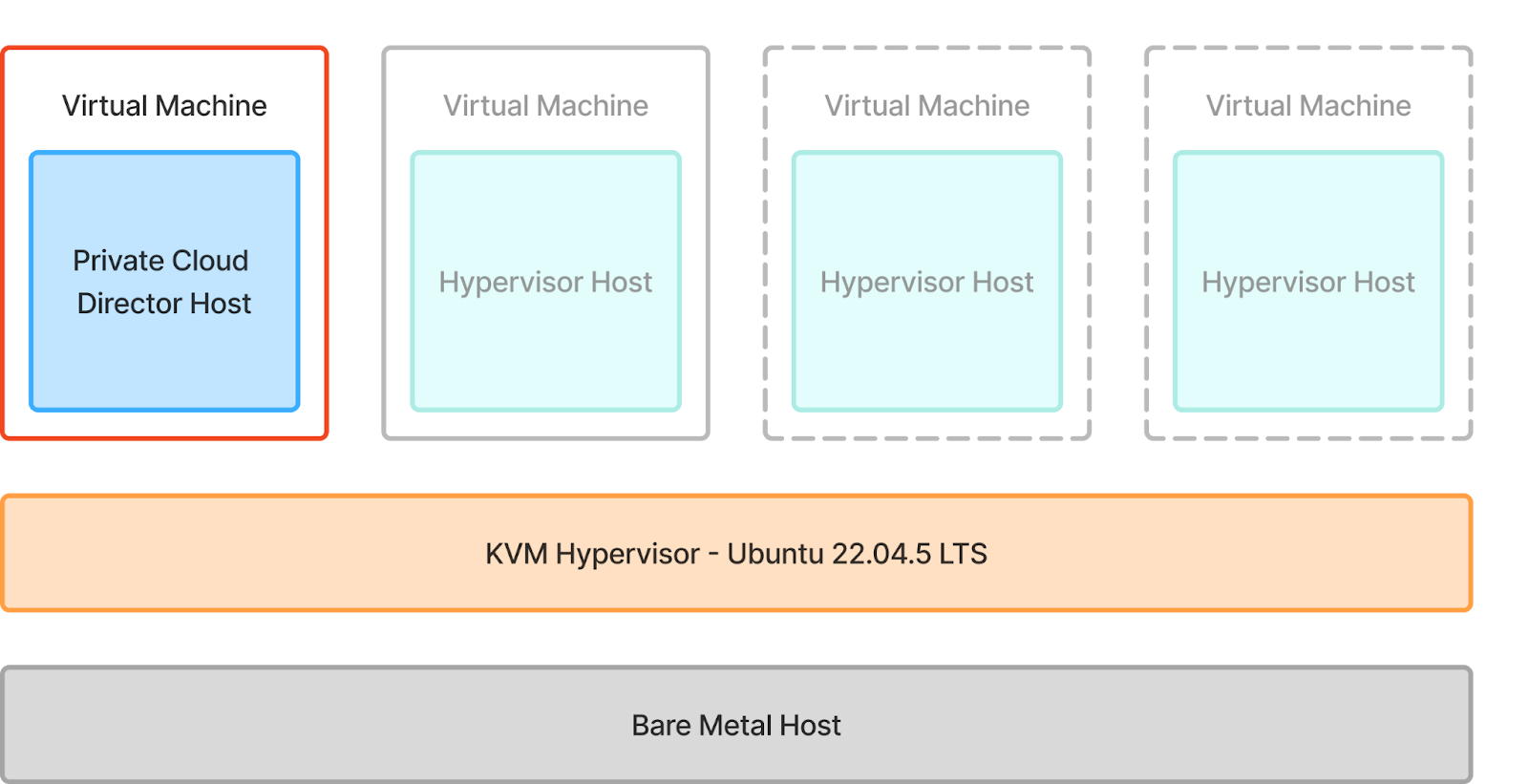
Task: Select the gray Bare Metal Host layer bar
Action: pos(286,726)
